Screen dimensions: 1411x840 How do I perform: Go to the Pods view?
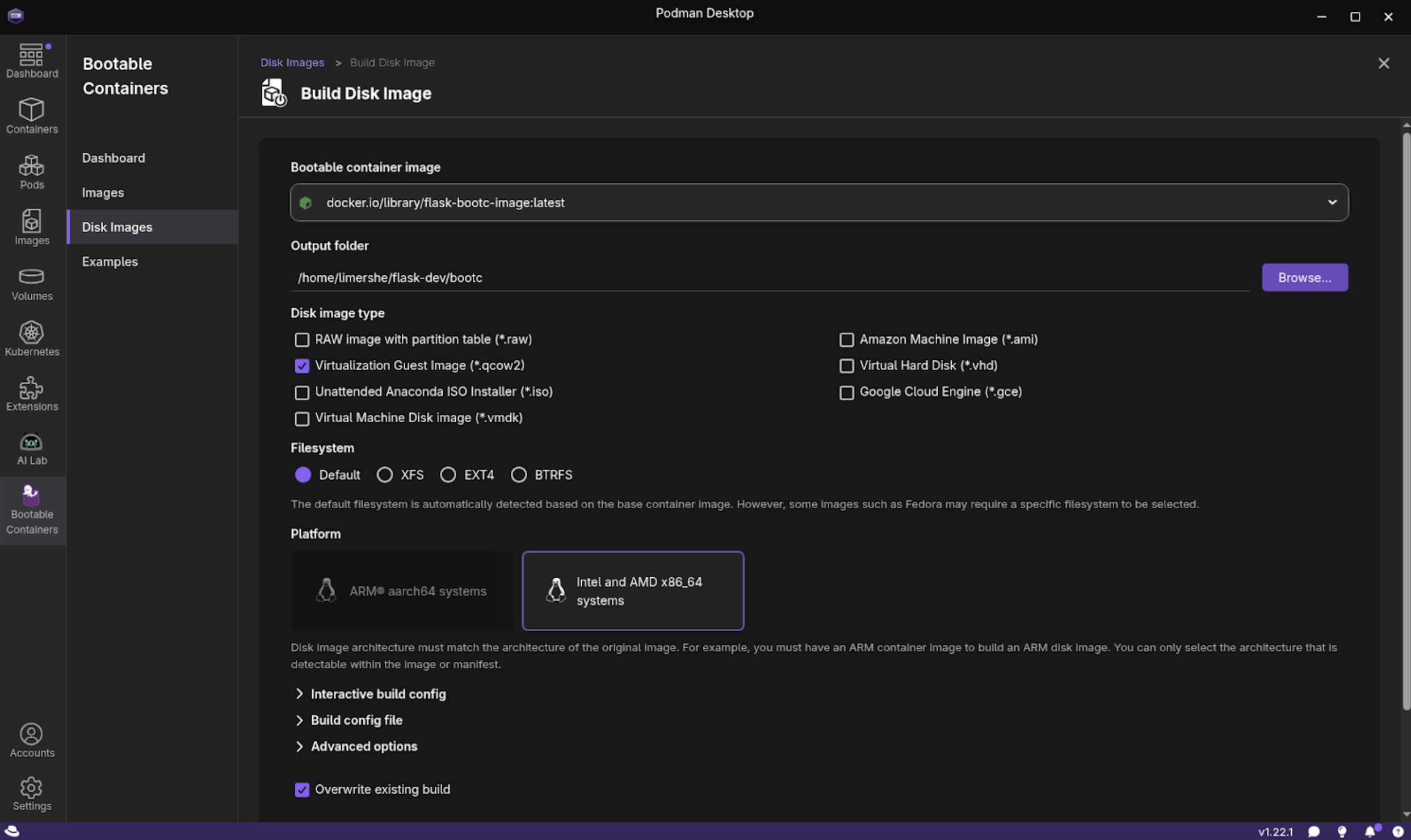coord(32,171)
